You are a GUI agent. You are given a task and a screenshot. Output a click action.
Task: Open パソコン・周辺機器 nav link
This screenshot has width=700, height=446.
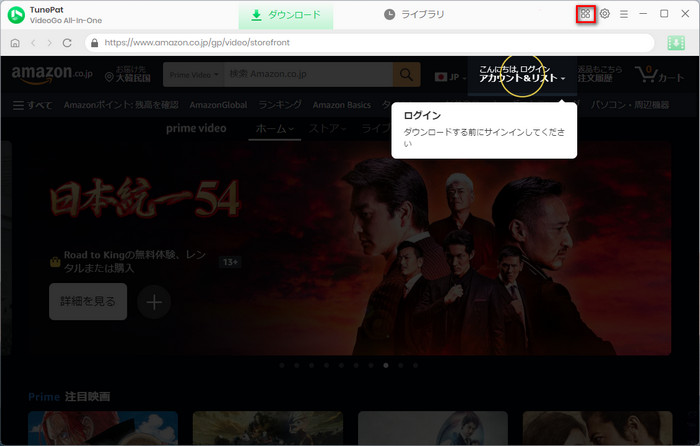(x=630, y=105)
